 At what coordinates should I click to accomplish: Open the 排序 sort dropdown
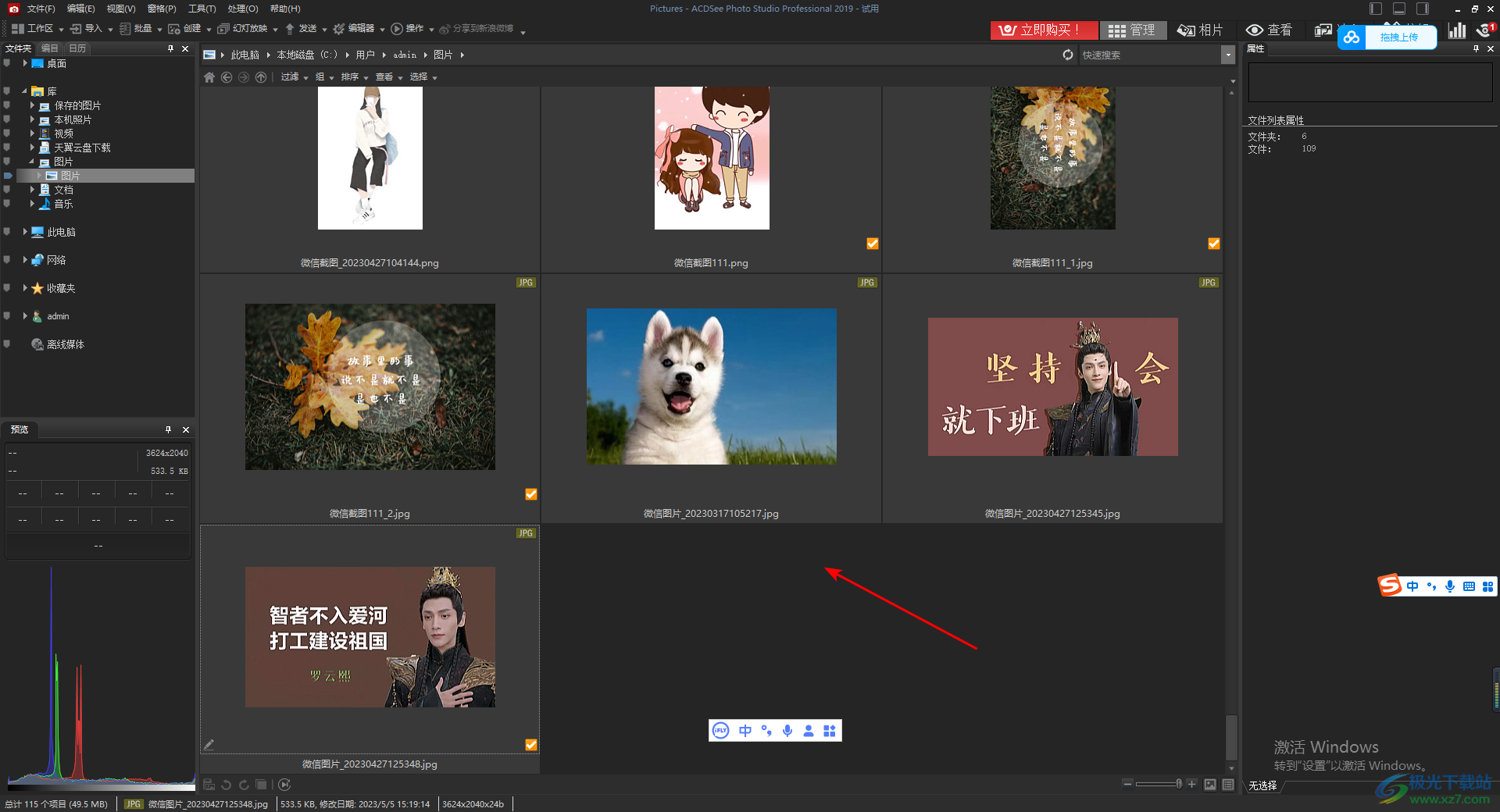(x=354, y=77)
